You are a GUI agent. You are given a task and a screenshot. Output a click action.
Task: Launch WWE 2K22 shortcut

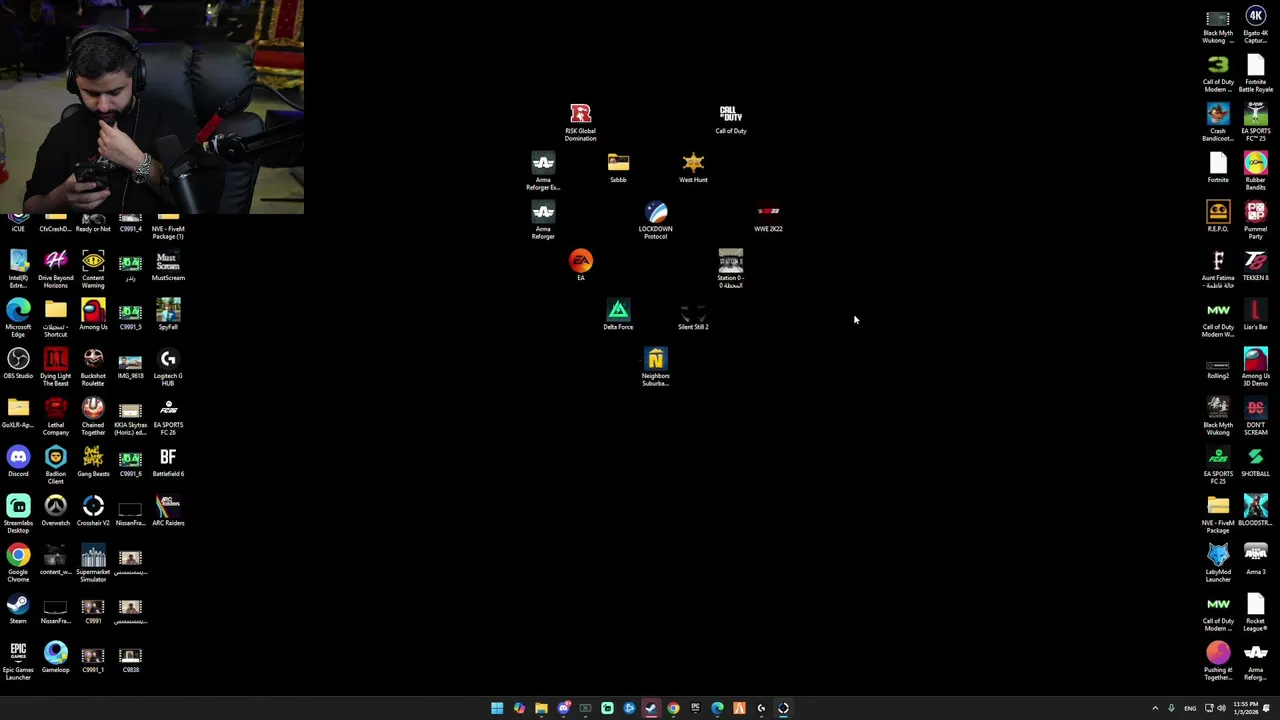tap(768, 216)
